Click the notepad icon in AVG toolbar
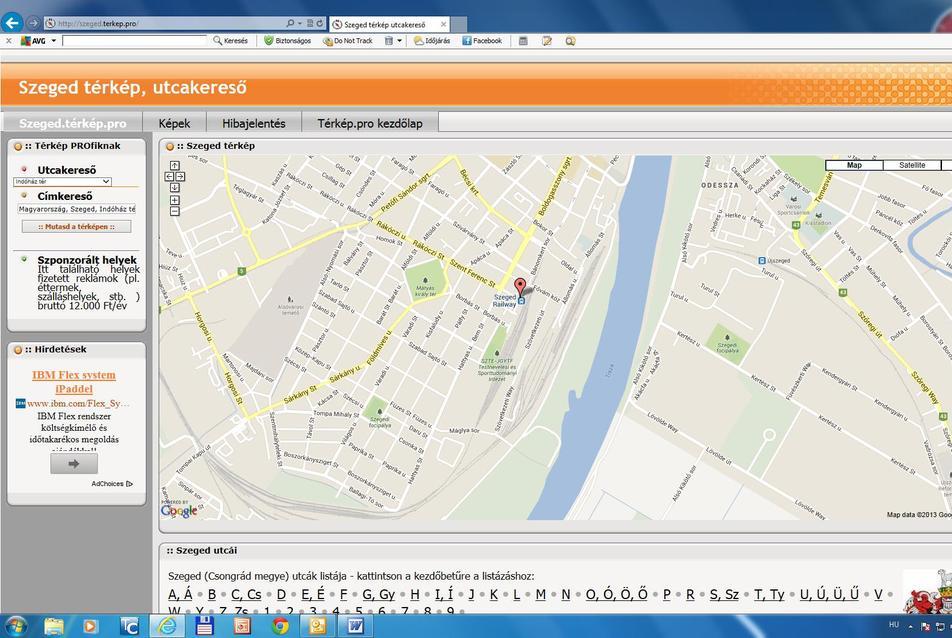The image size is (952, 638). tap(546, 41)
